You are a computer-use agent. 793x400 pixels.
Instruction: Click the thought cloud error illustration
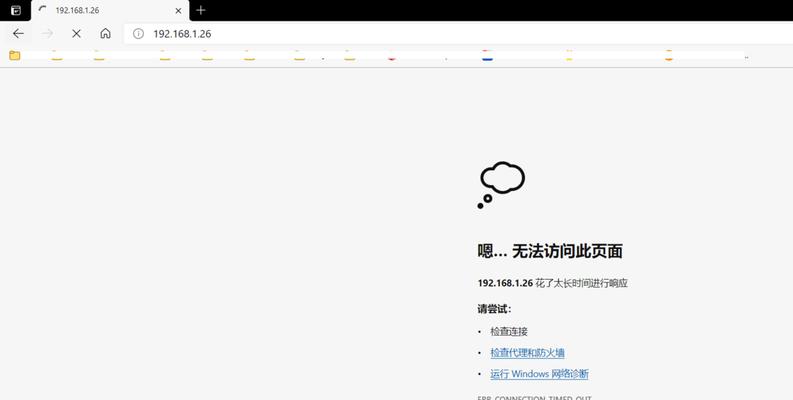click(501, 185)
